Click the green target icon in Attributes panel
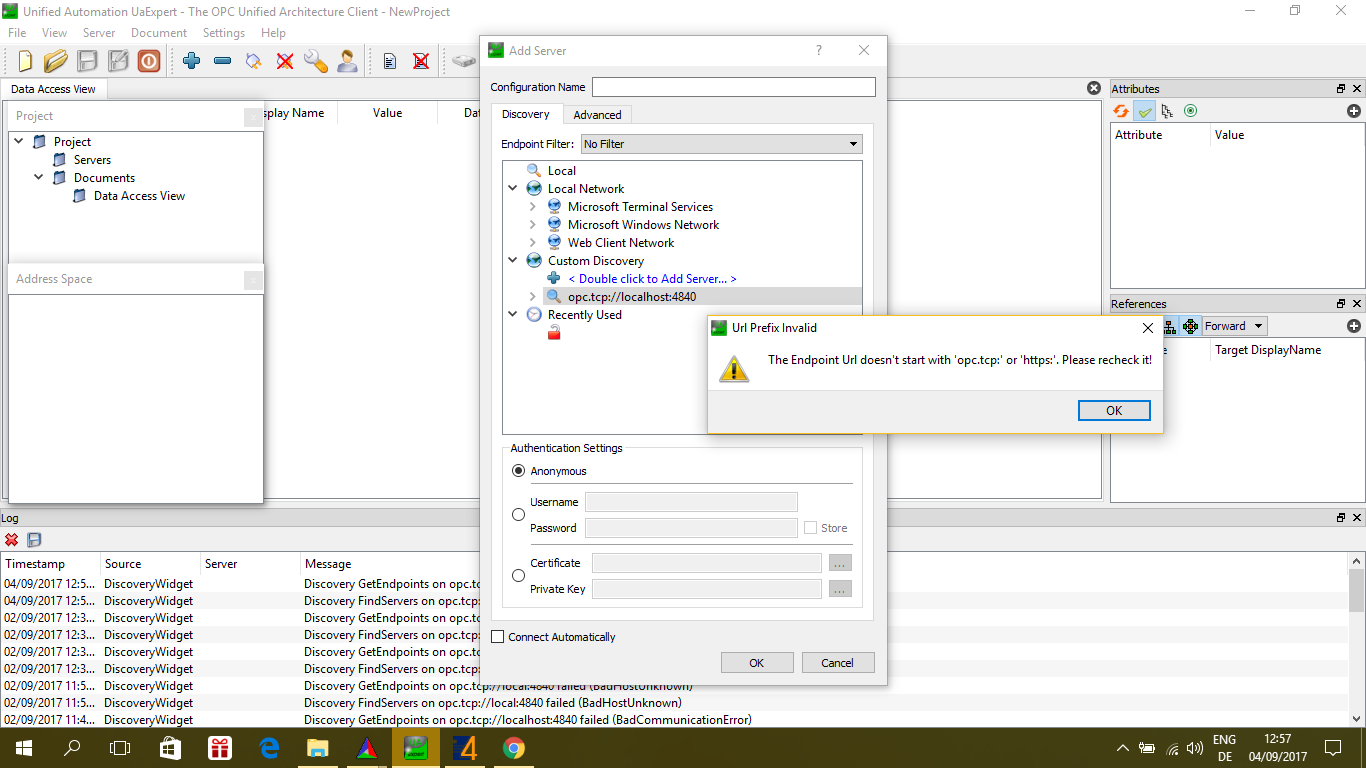This screenshot has height=768, width=1366. point(1190,111)
